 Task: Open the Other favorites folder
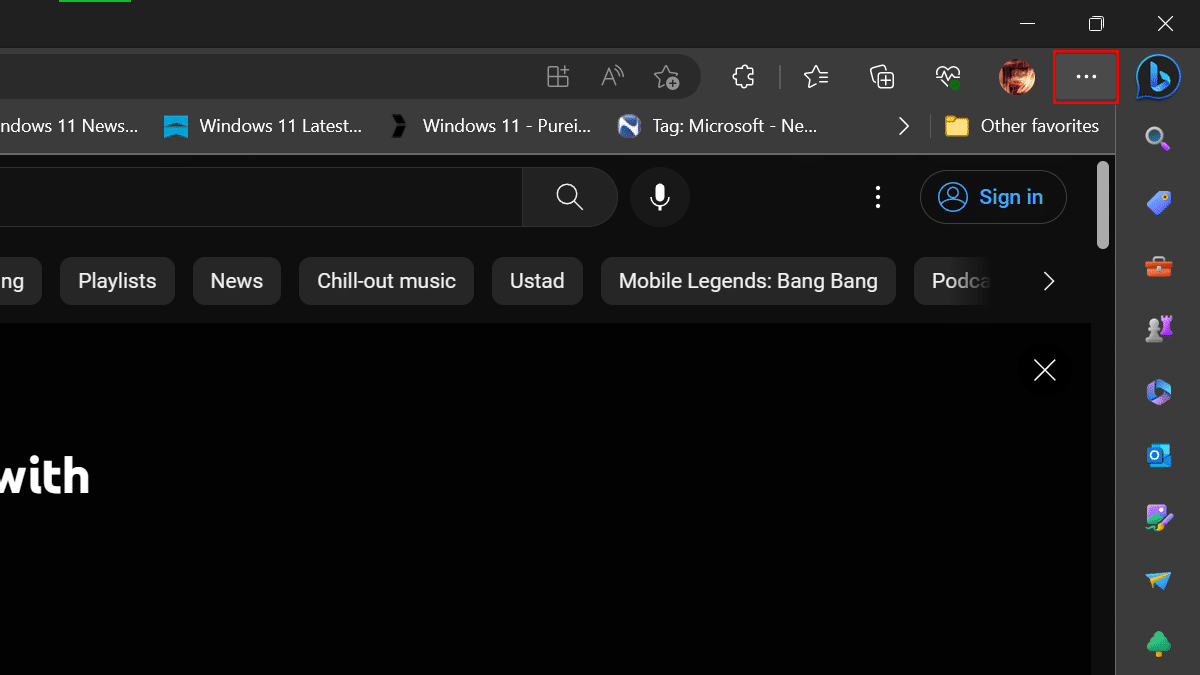tap(1022, 126)
